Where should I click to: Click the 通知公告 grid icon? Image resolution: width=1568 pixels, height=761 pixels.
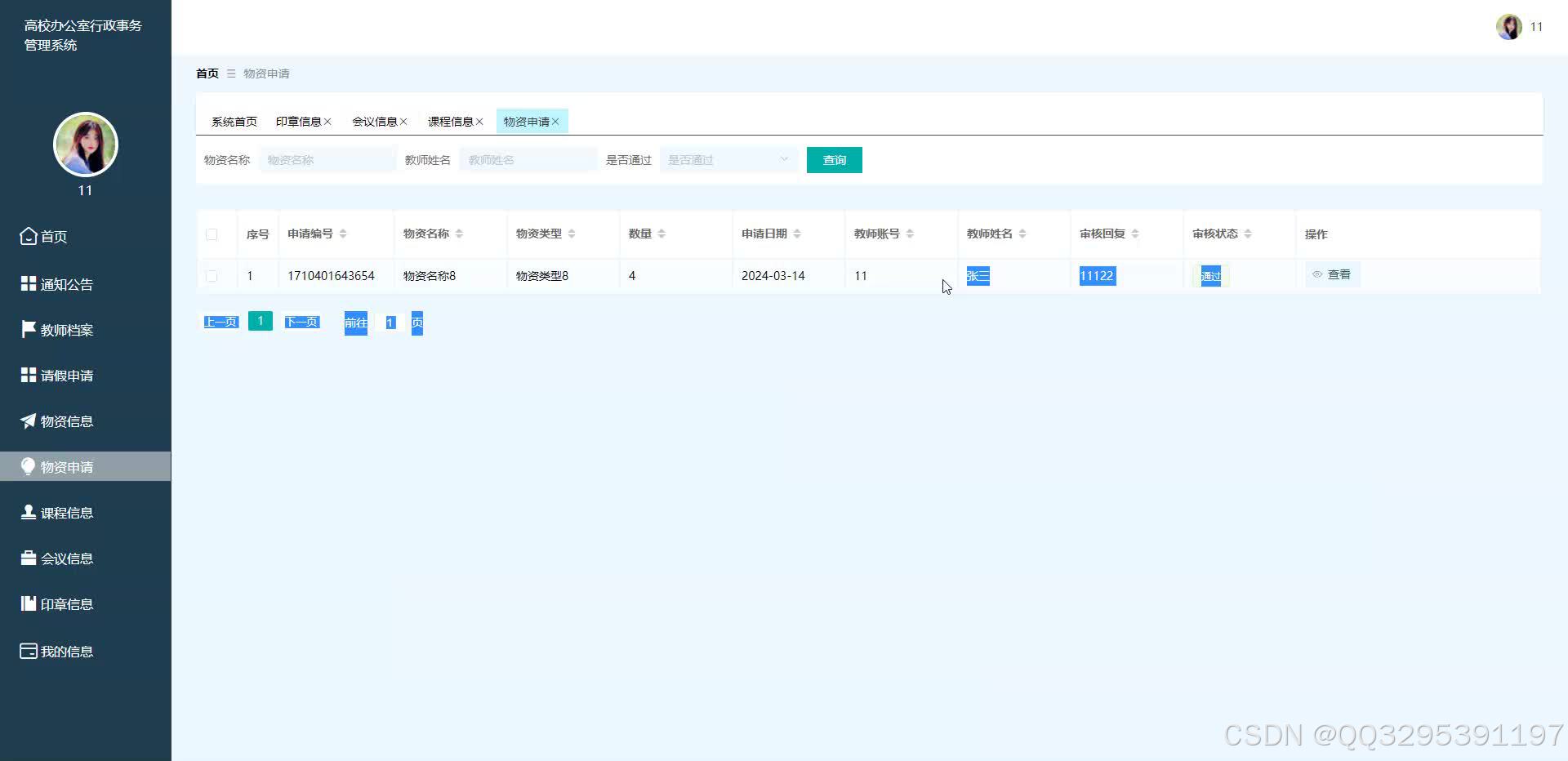[x=29, y=283]
